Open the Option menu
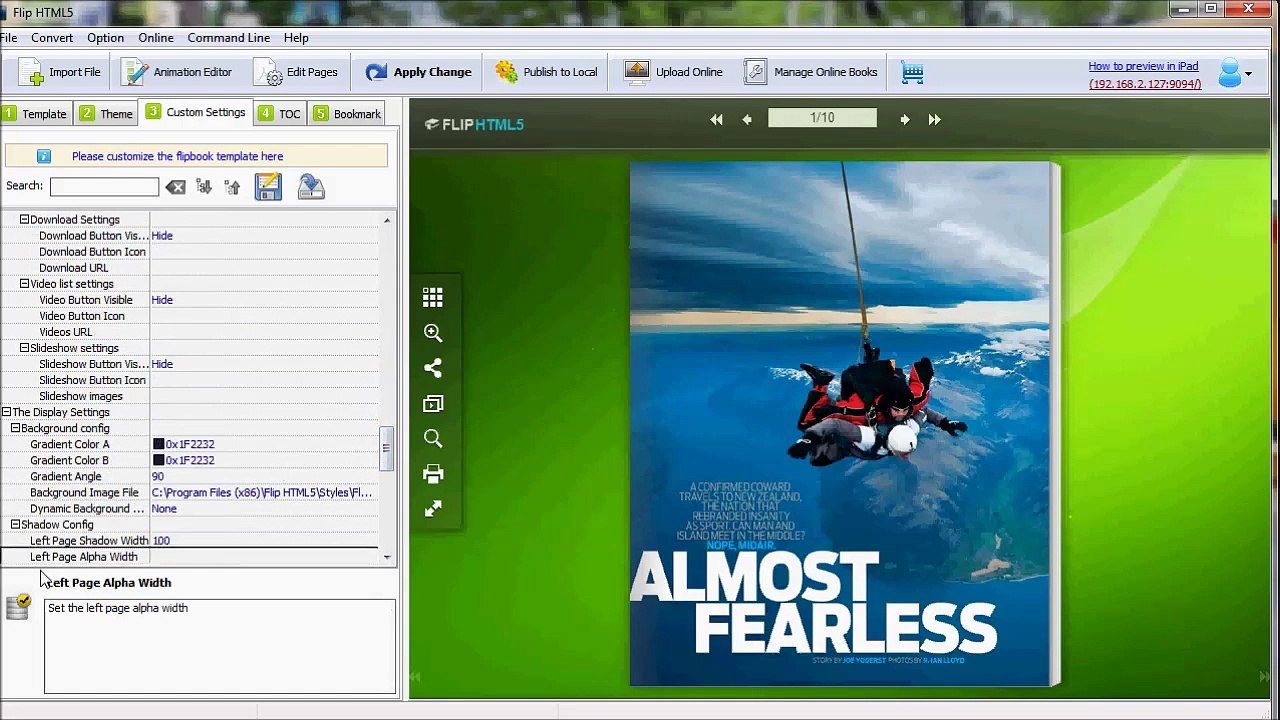This screenshot has height=720, width=1280. tap(105, 38)
